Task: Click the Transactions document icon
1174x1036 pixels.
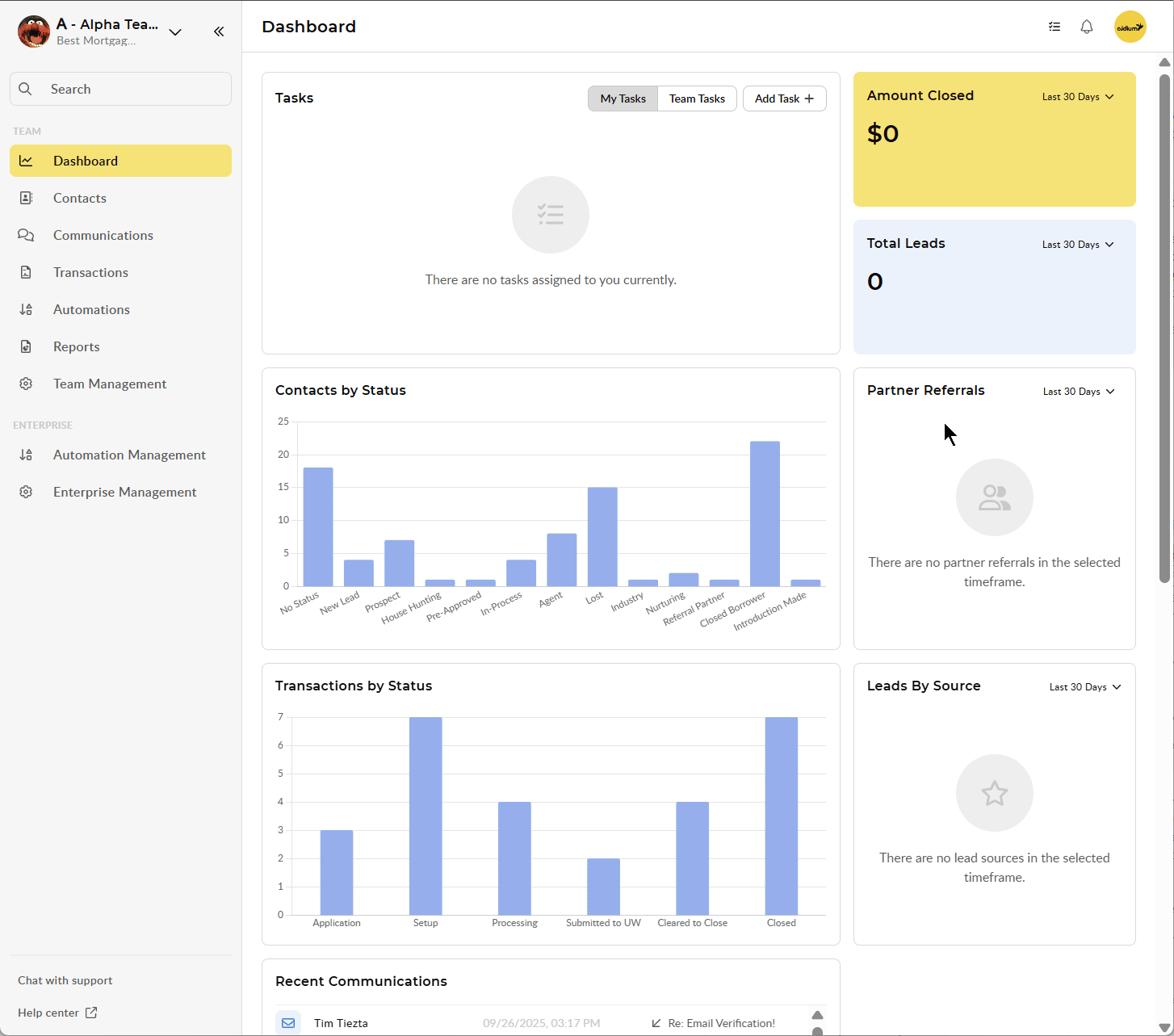Action: point(26,272)
